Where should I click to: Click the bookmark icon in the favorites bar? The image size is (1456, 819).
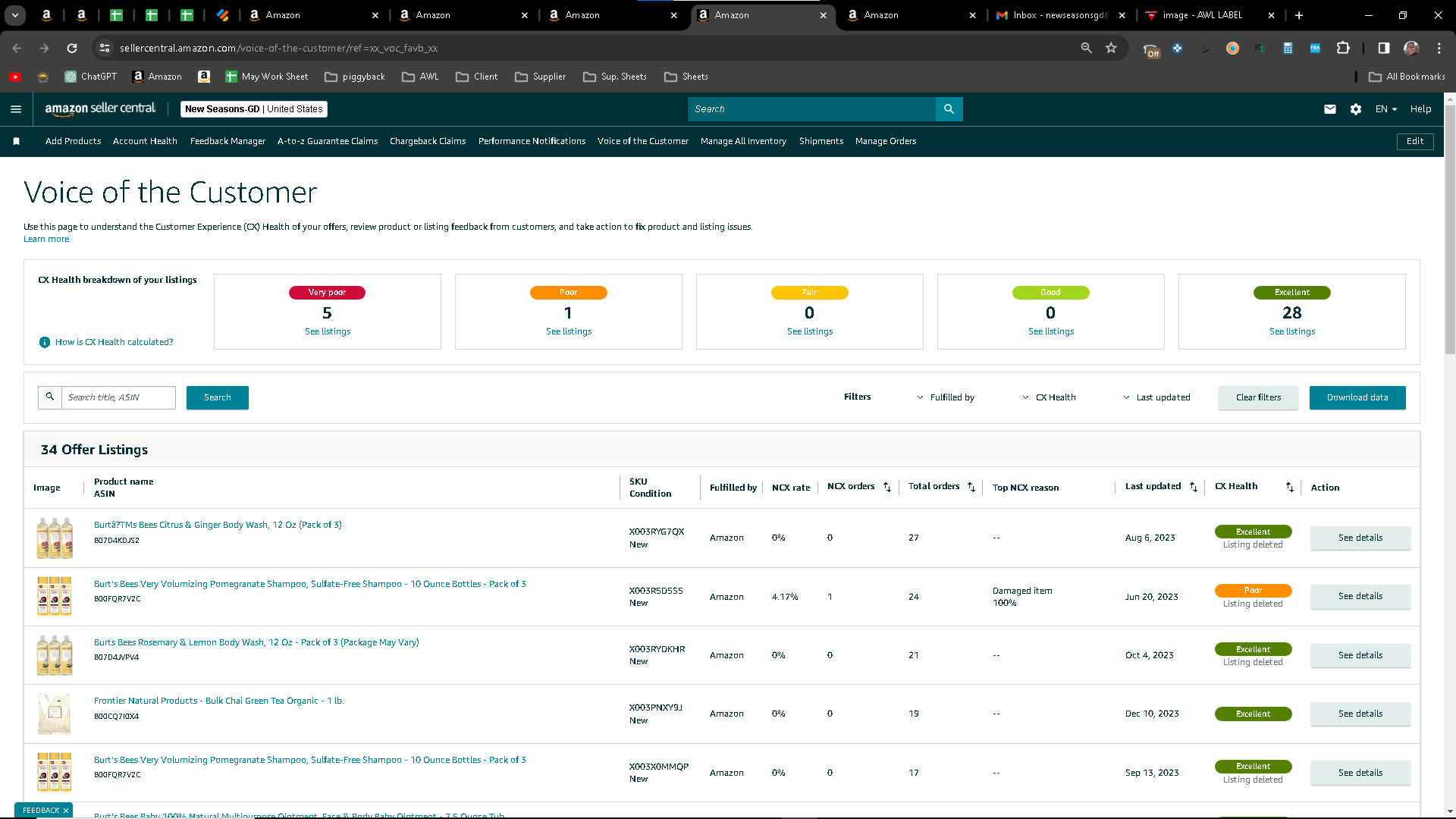coord(17,141)
